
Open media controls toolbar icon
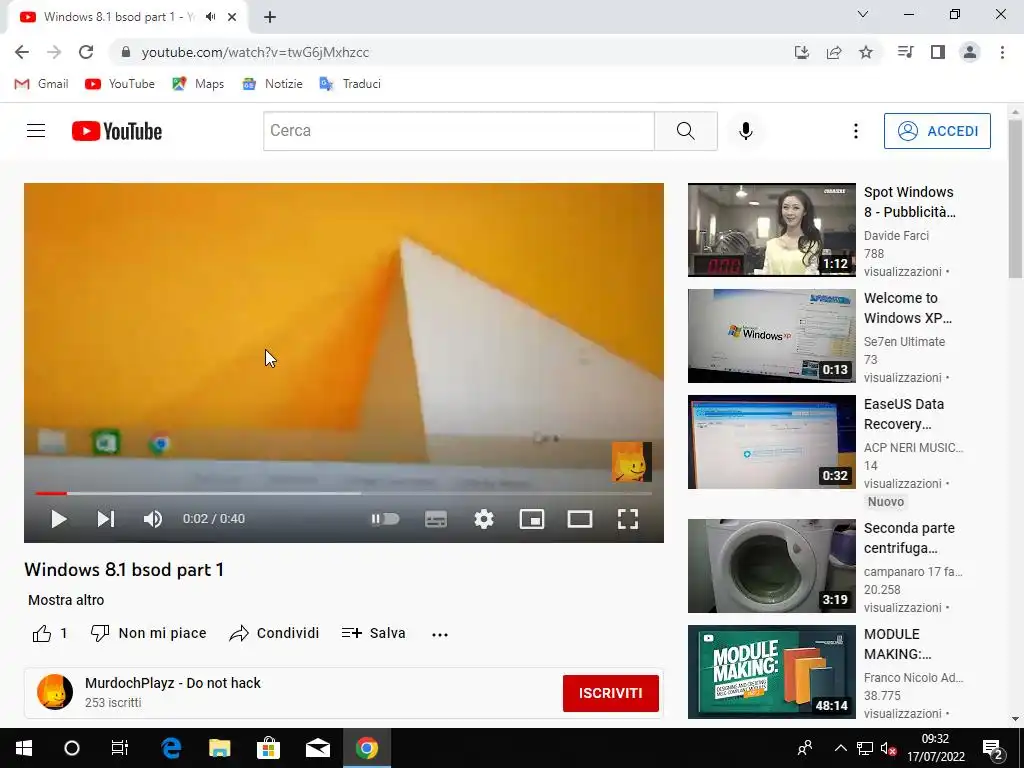coord(905,52)
